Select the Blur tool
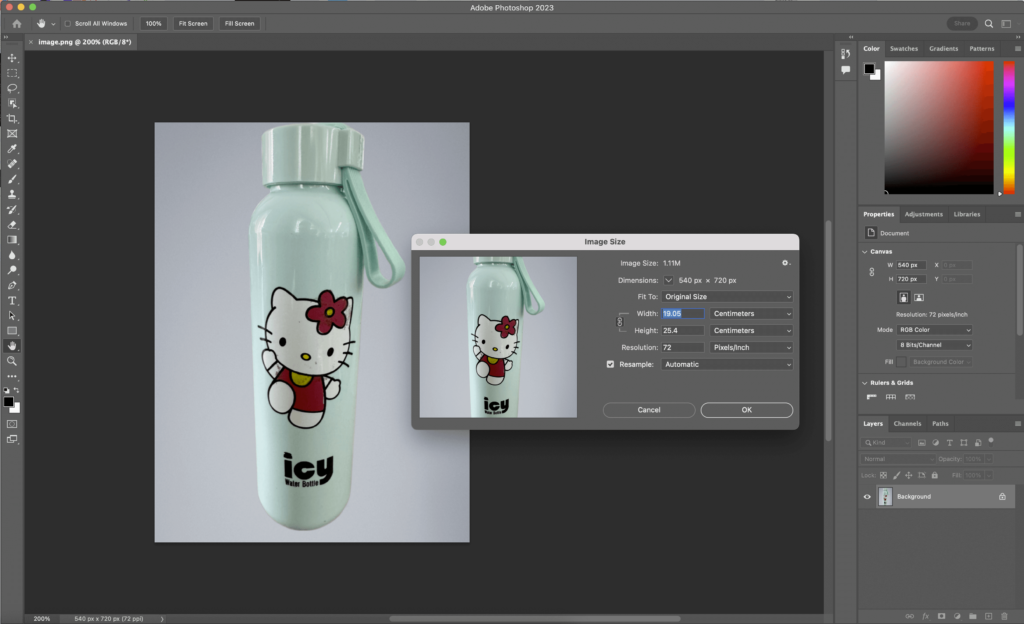Image resolution: width=1024 pixels, height=624 pixels. 12,255
